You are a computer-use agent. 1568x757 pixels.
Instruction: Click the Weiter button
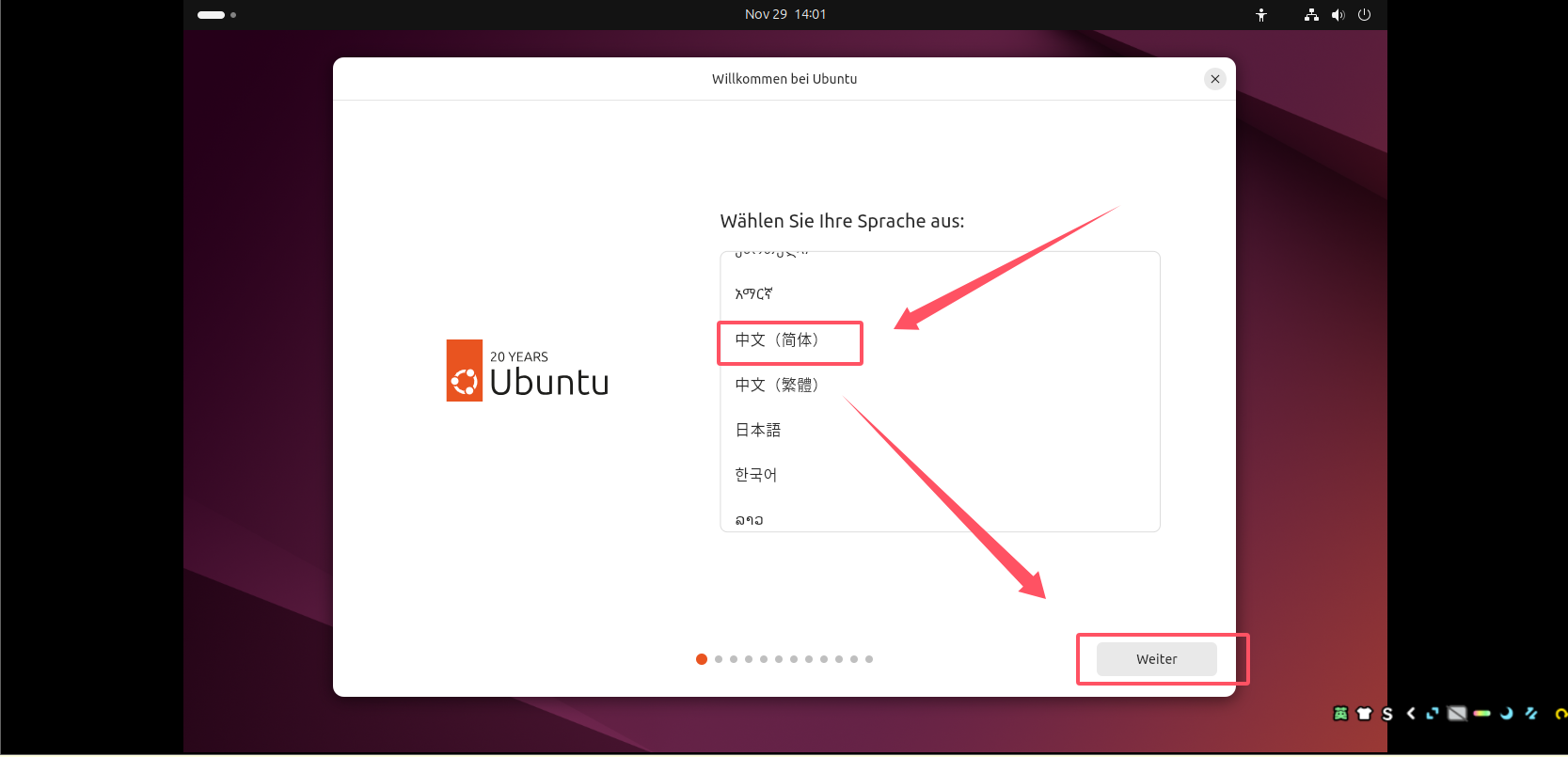coord(1156,659)
